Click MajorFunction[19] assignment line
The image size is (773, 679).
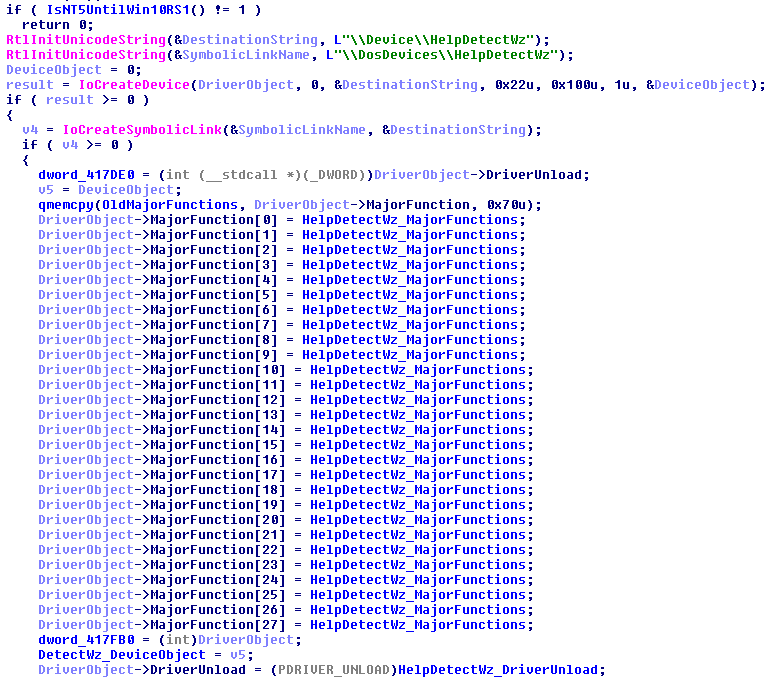(286, 504)
